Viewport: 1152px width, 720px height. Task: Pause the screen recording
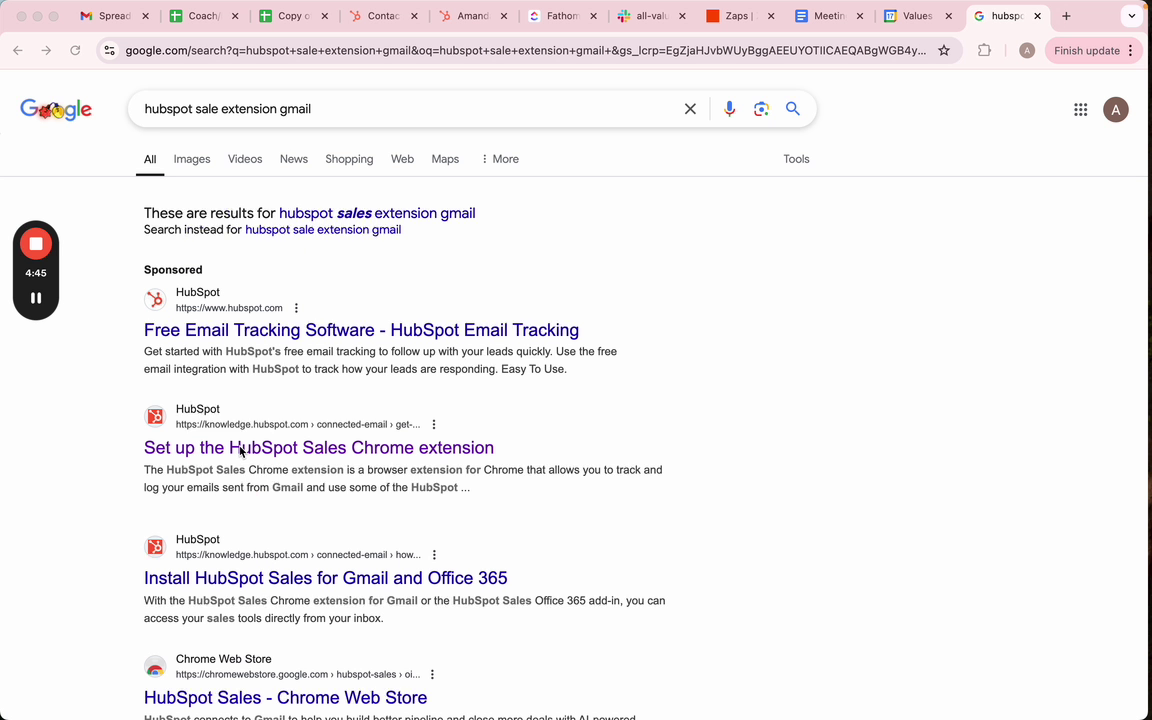[35, 298]
